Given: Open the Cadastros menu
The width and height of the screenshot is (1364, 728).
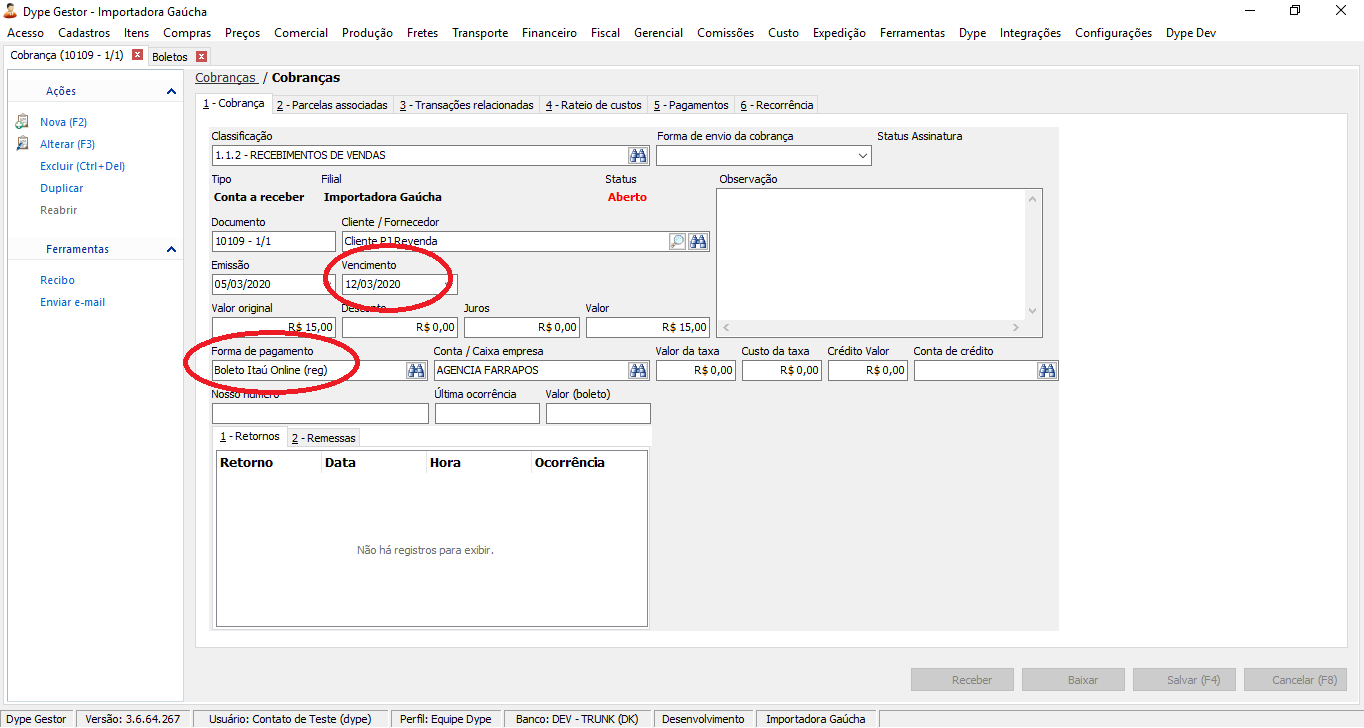Looking at the screenshot, I should pyautogui.click(x=84, y=33).
